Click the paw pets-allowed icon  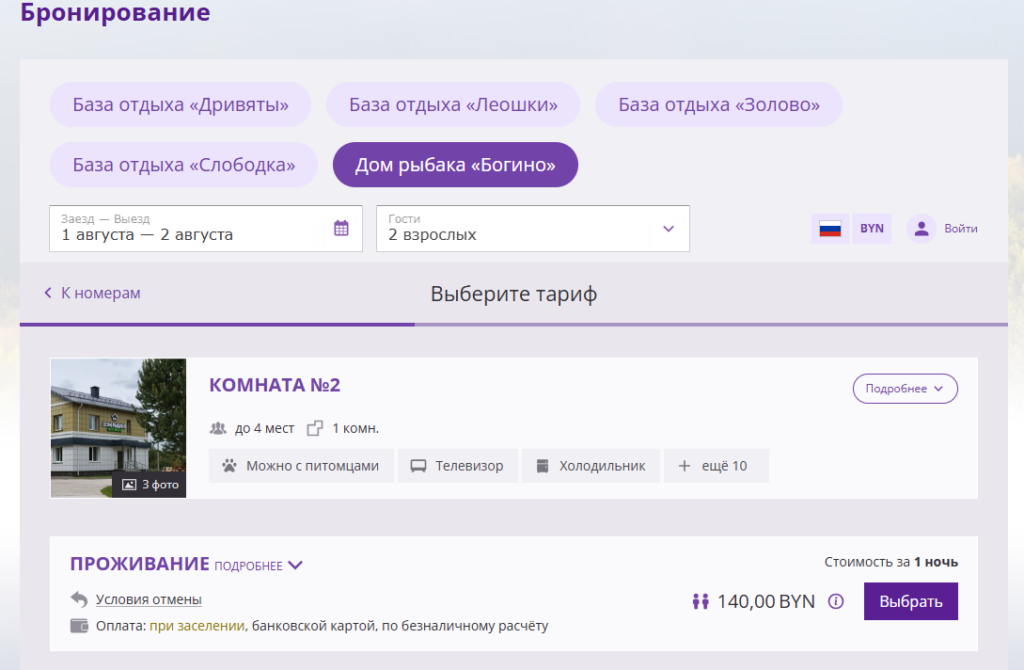click(229, 466)
